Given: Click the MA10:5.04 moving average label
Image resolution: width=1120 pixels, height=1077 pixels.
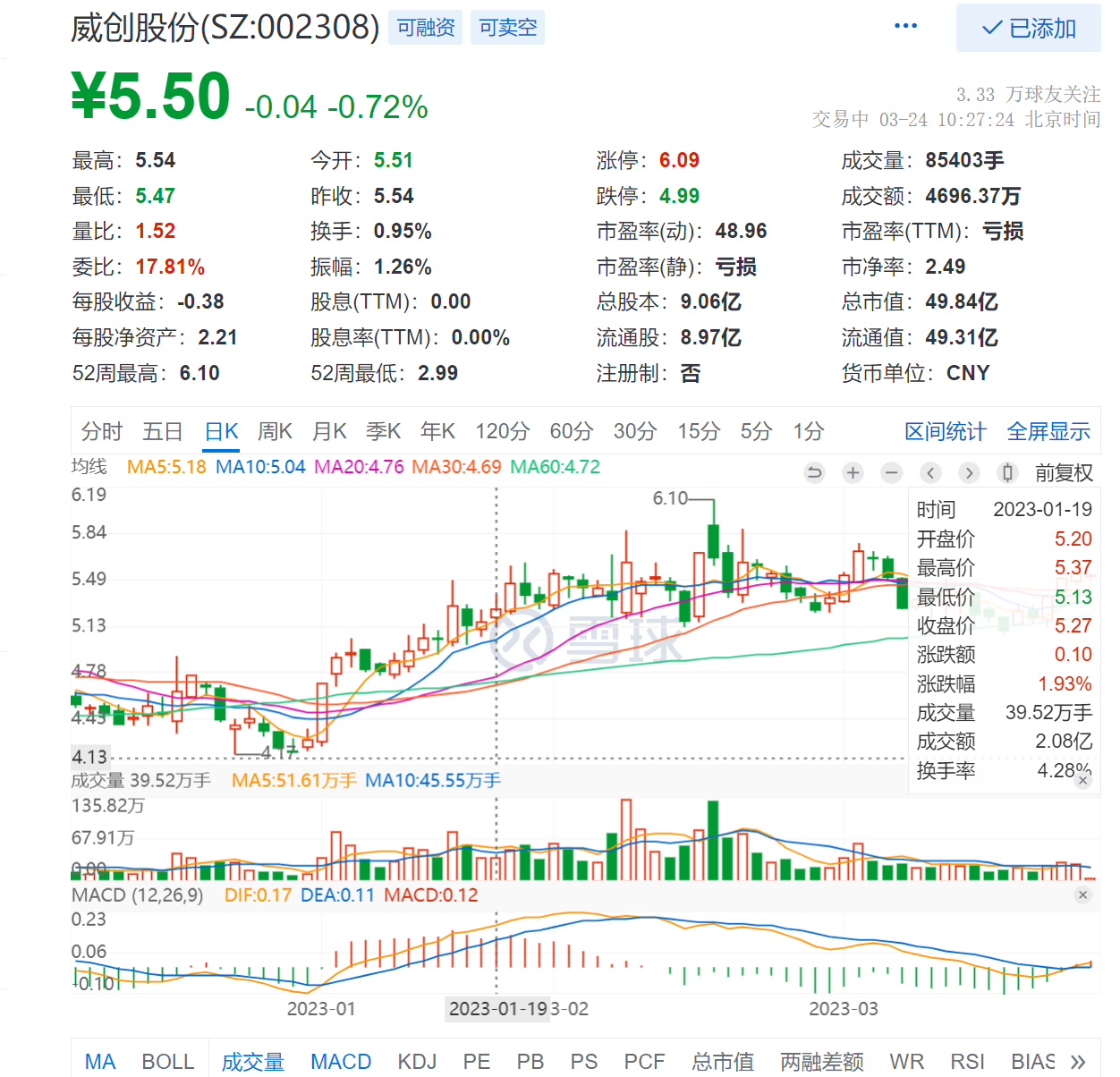Looking at the screenshot, I should coord(260,467).
